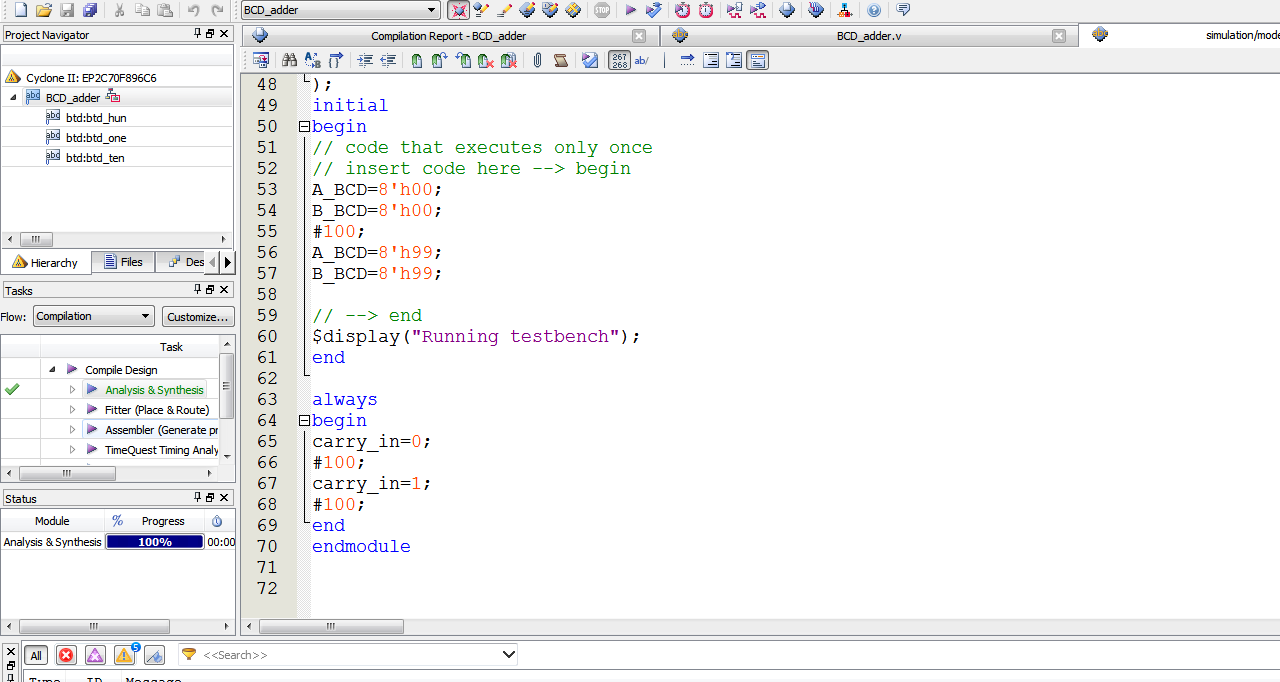Toggle error messages filter in Messages panel
This screenshot has width=1280, height=682.
66,655
